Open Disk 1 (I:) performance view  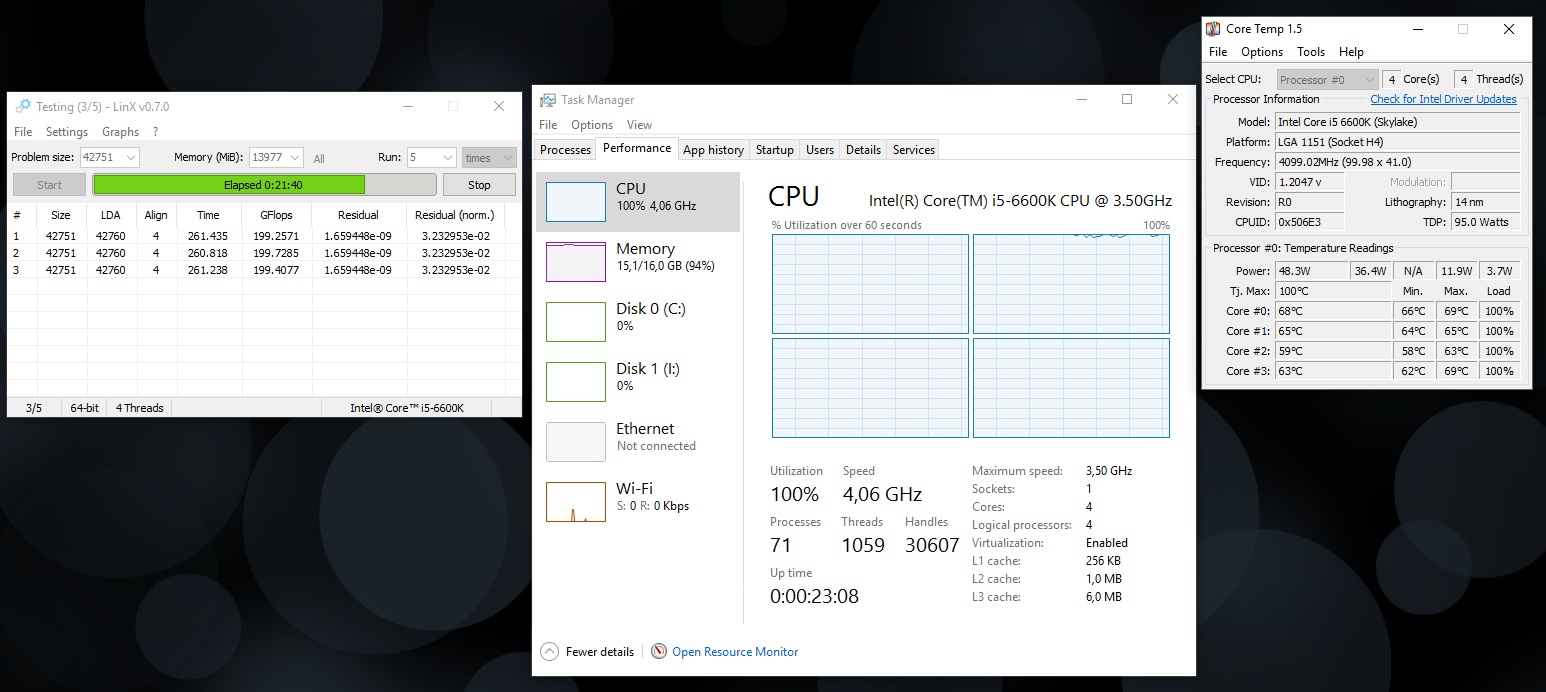pos(640,382)
